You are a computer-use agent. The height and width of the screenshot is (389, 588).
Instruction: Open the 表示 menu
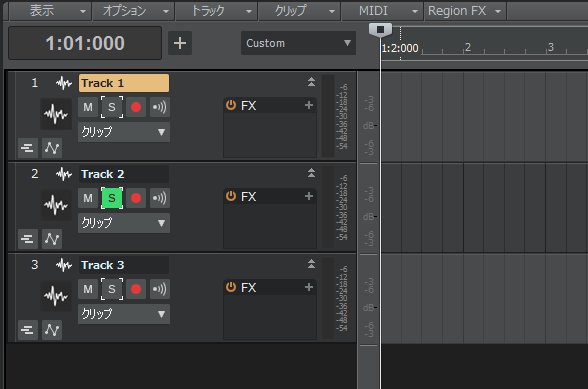(50, 11)
